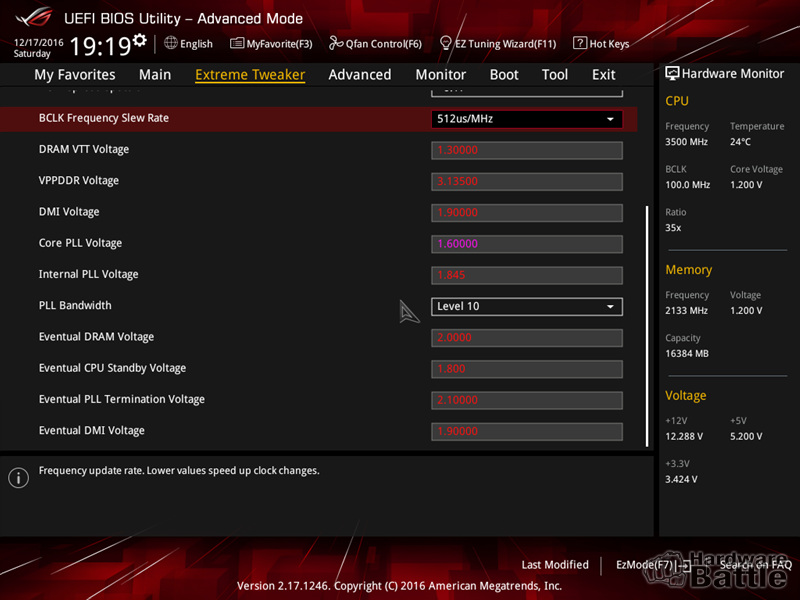Select DRAM VTT Voltage label
The width and height of the screenshot is (800, 600).
click(x=84, y=149)
